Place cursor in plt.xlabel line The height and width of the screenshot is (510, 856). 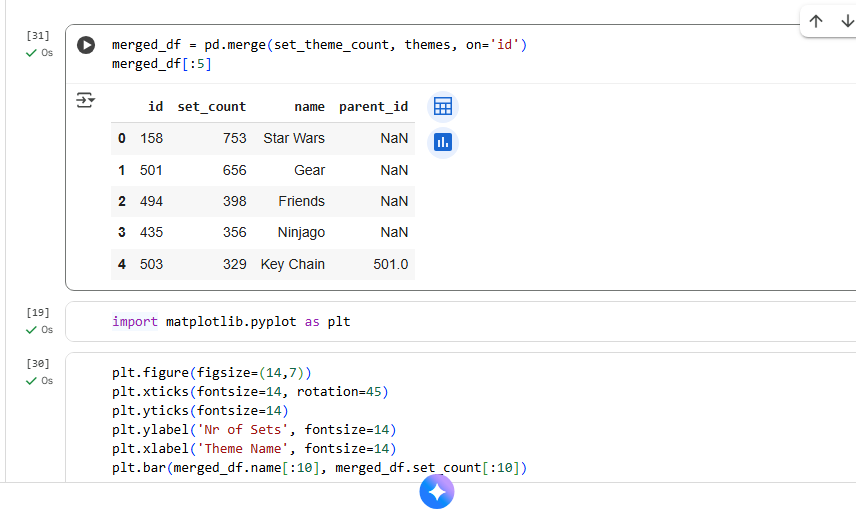pyautogui.click(x=254, y=449)
